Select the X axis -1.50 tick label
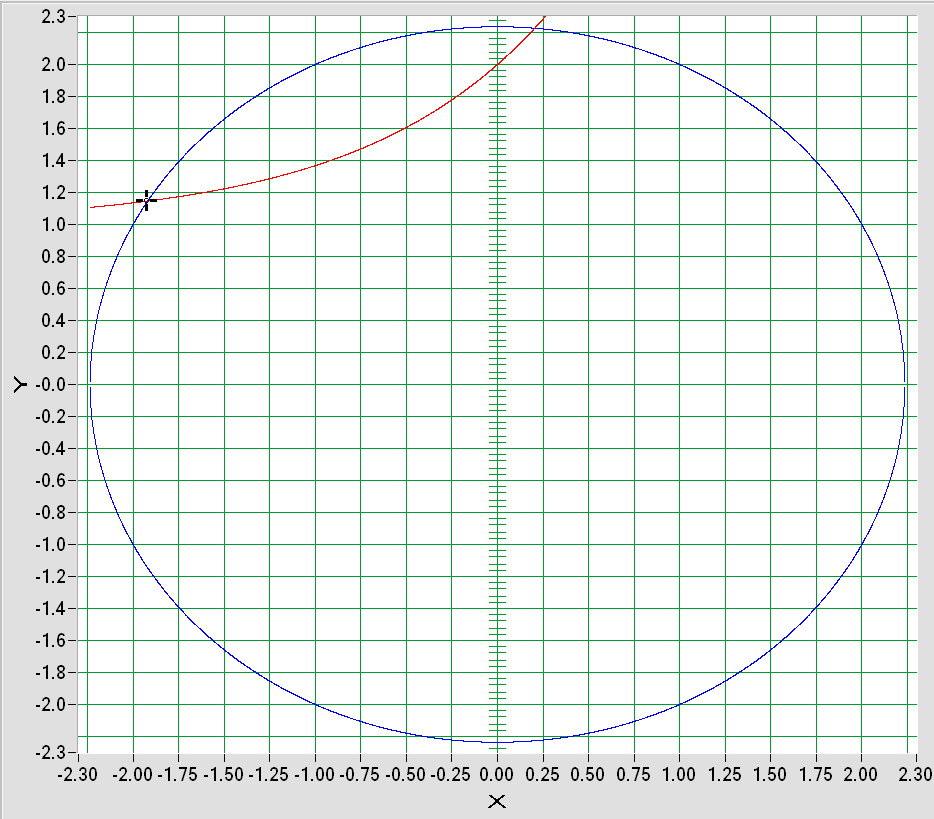934x819 pixels. point(224,774)
